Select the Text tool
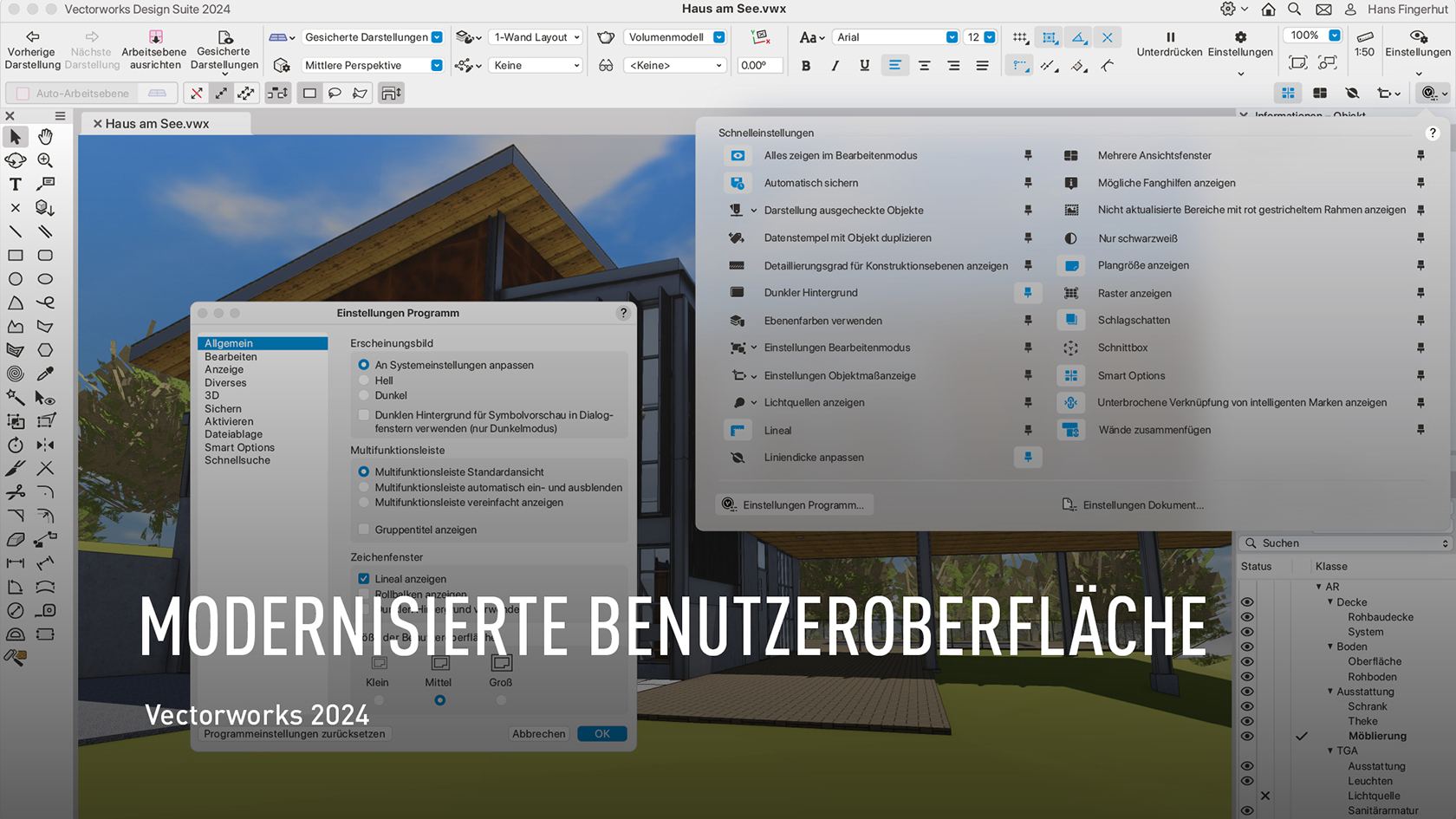1456x819 pixels. (x=16, y=184)
